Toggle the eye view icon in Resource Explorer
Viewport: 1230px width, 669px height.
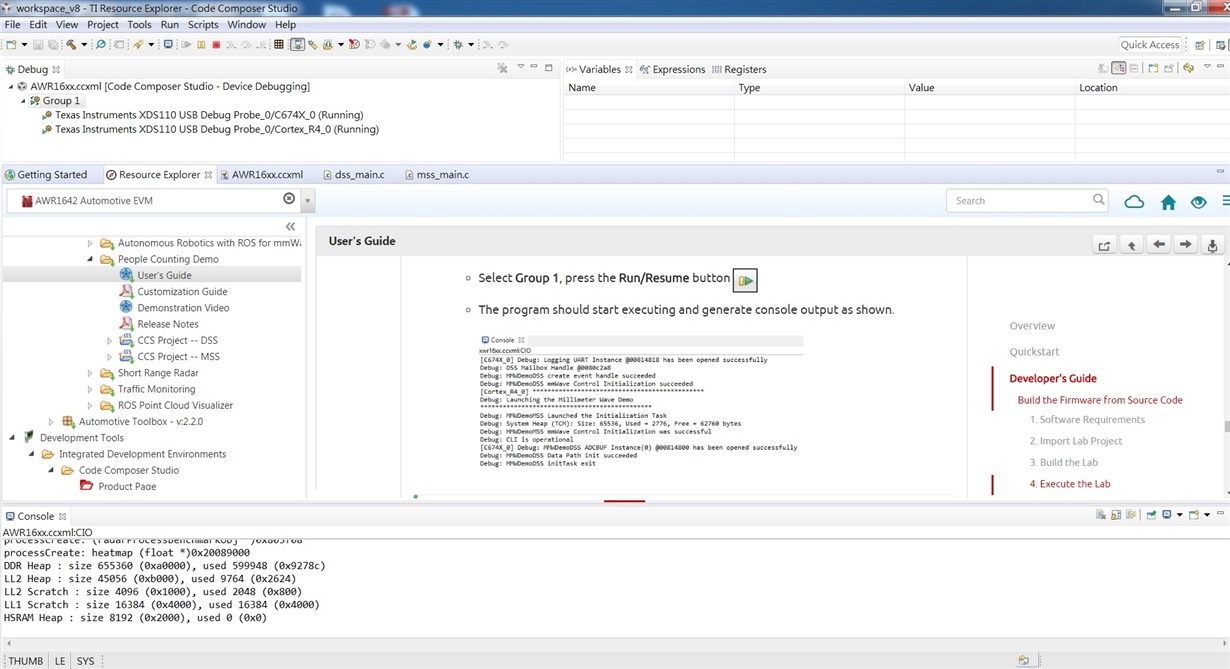(x=1198, y=202)
